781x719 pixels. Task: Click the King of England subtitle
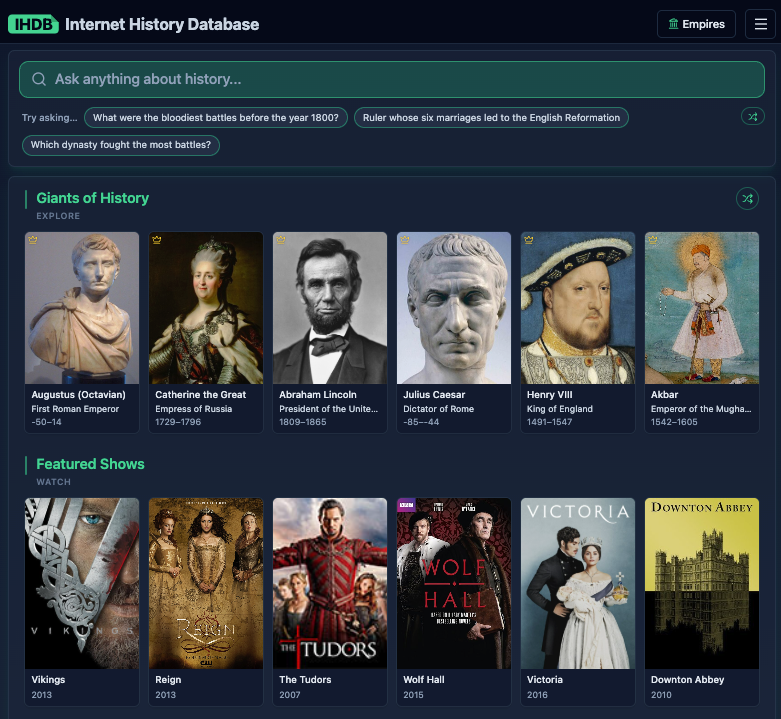[560, 409]
